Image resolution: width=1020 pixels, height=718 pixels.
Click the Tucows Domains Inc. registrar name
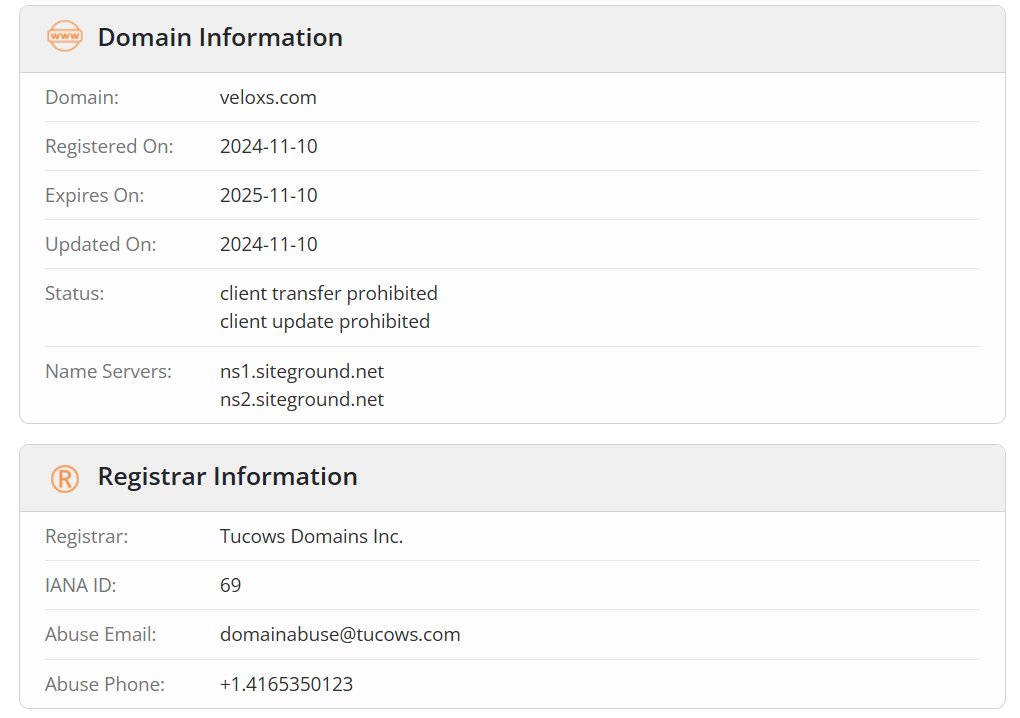coord(312,537)
